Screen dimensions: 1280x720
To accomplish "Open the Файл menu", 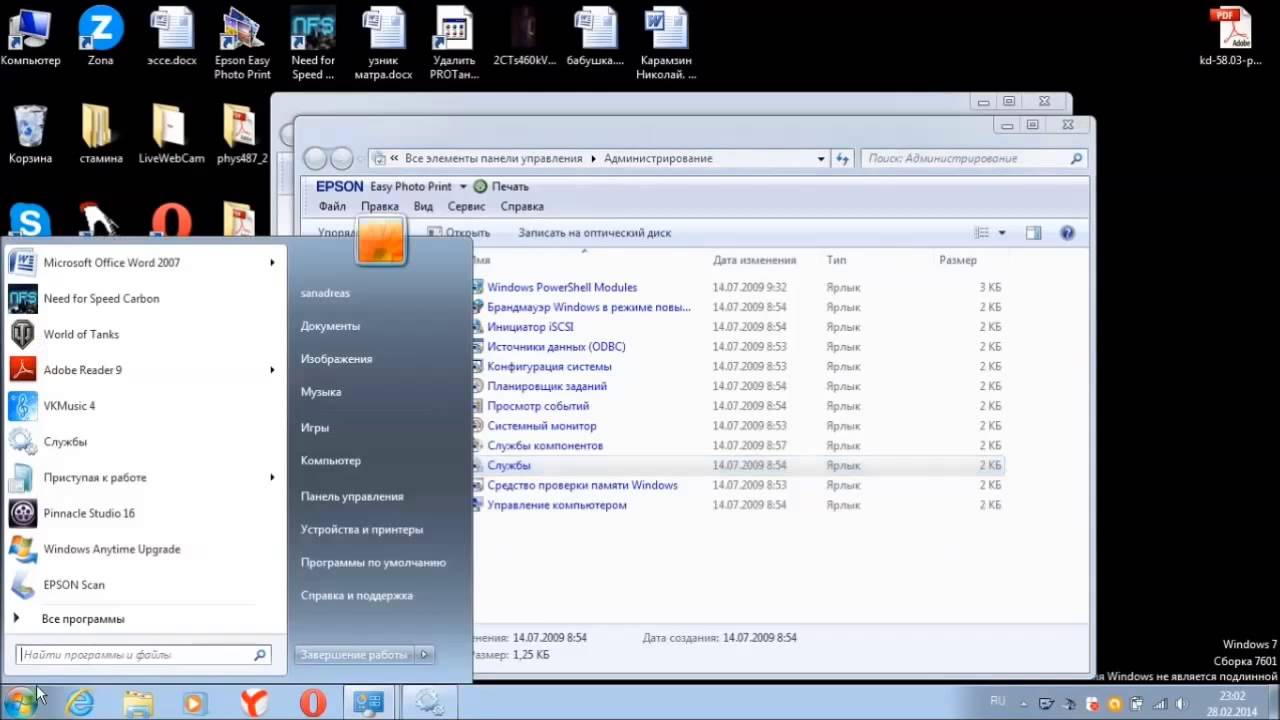I will 332,207.
